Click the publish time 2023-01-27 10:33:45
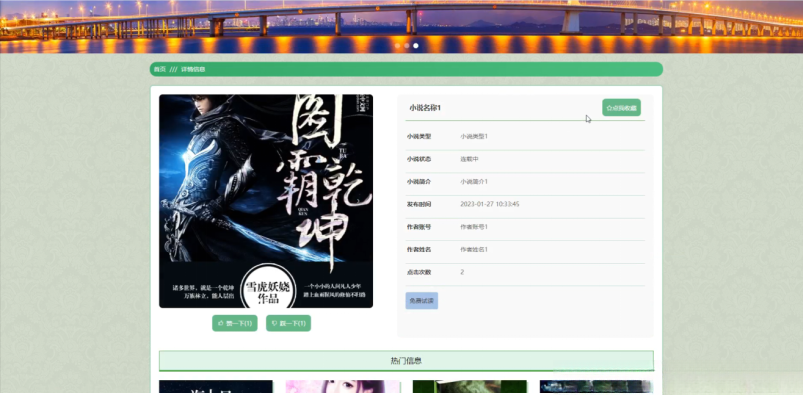 point(490,204)
